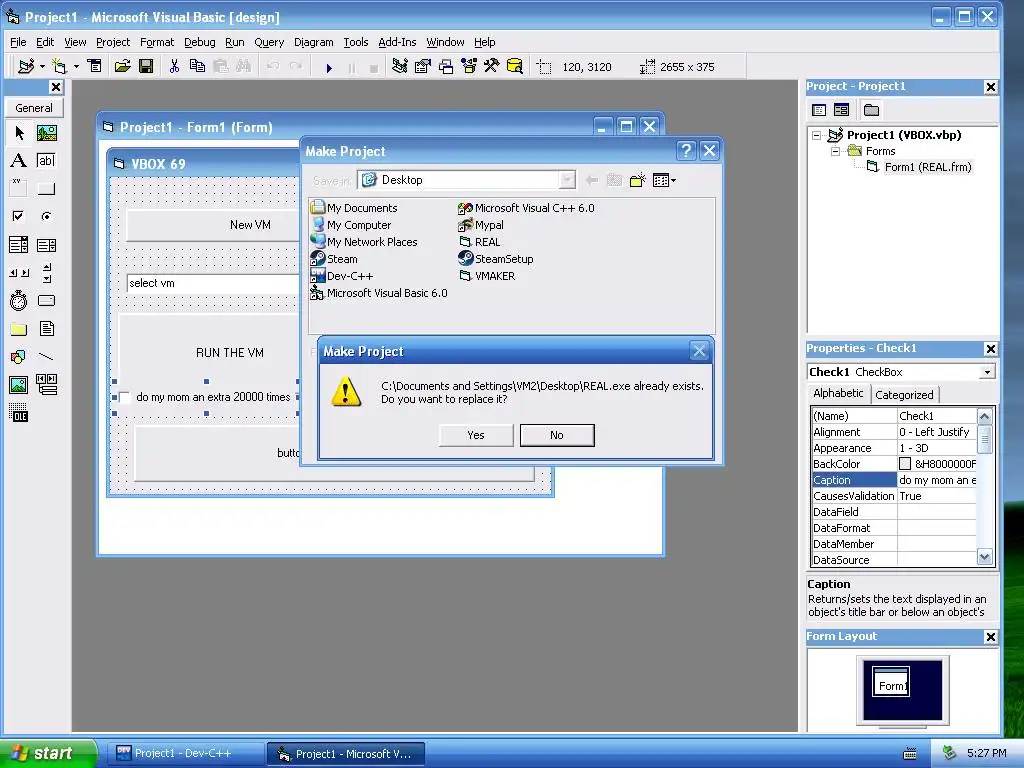Viewport: 1024px width, 768px height.
Task: Select the Line tool in toolbox
Action: pos(46,357)
